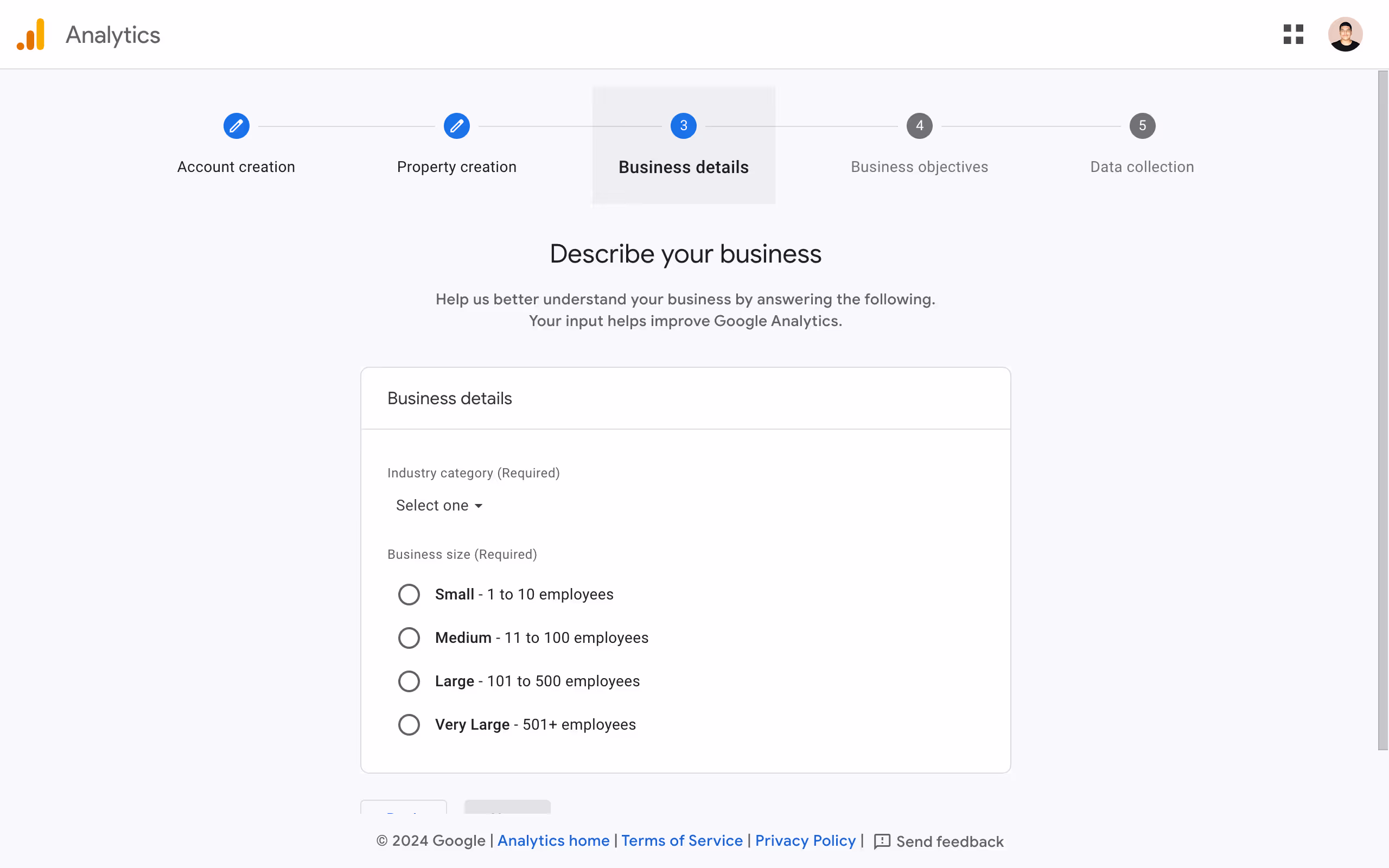This screenshot has width=1389, height=868.
Task: Click the Describe your business heading
Action: (x=685, y=254)
